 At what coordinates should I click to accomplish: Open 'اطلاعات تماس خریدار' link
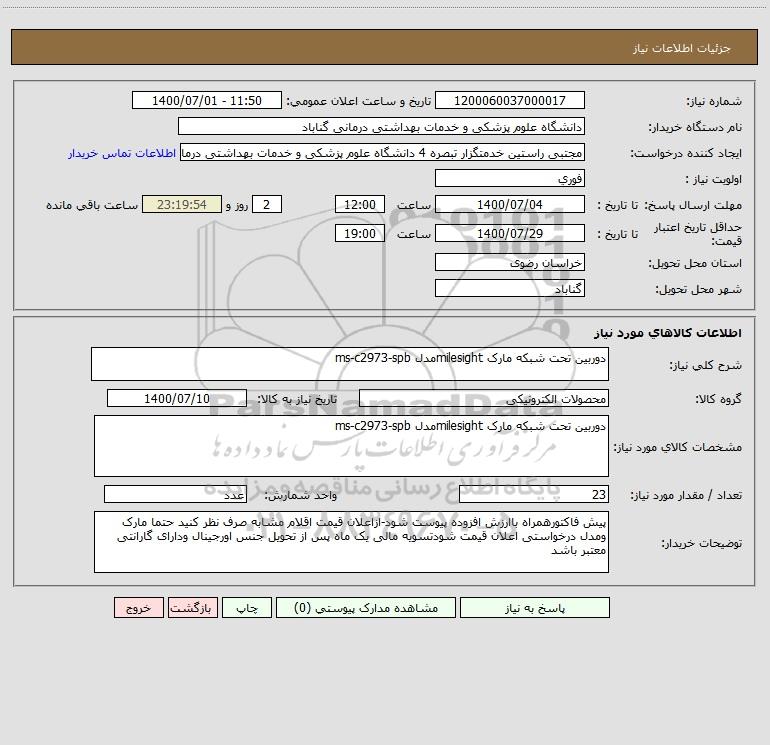(122, 153)
